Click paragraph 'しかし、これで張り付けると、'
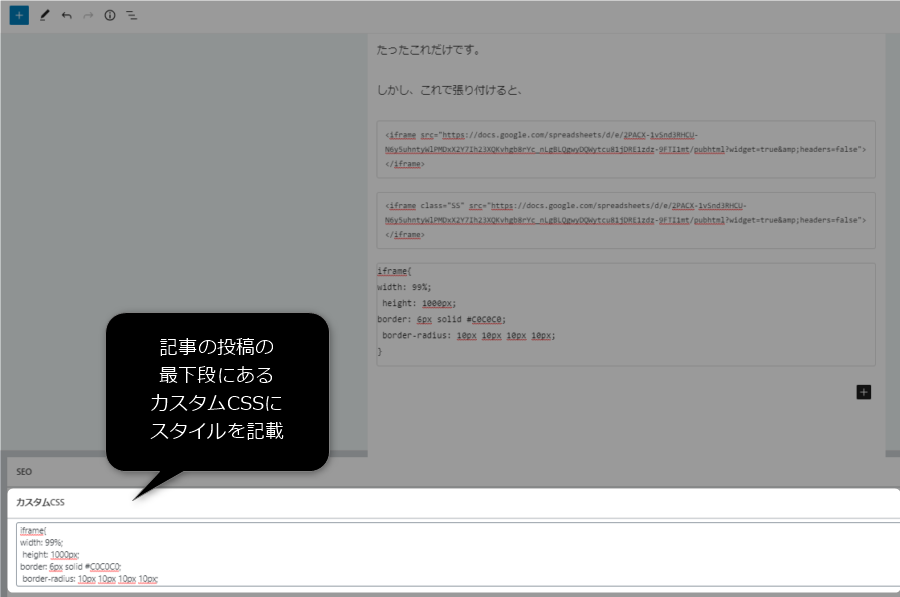Viewport: 900px width, 597px height. (449, 90)
